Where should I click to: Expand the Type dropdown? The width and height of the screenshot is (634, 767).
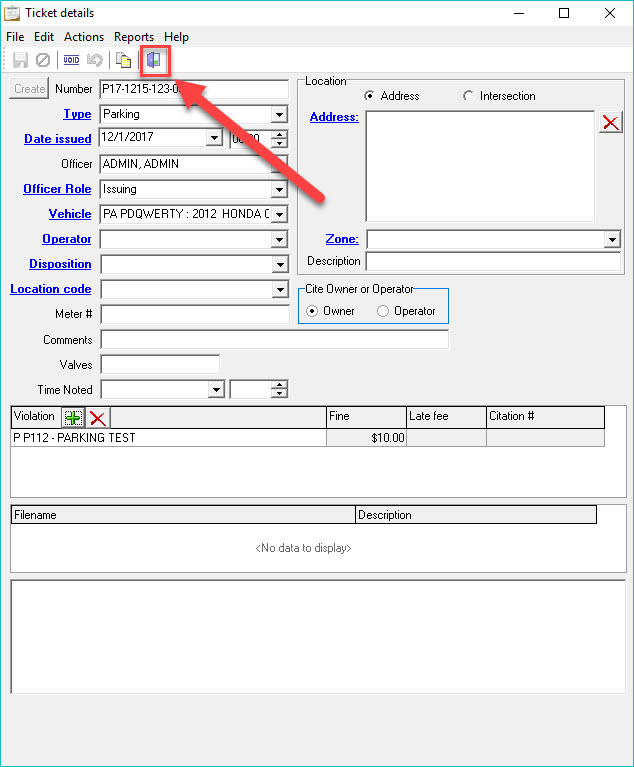(x=279, y=115)
